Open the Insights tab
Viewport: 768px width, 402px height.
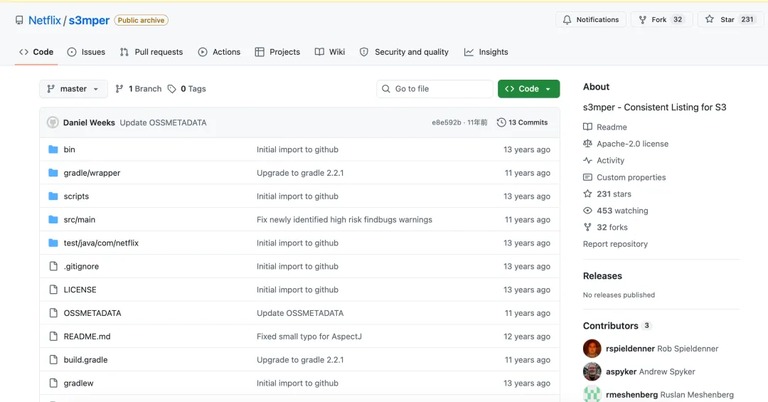point(486,52)
